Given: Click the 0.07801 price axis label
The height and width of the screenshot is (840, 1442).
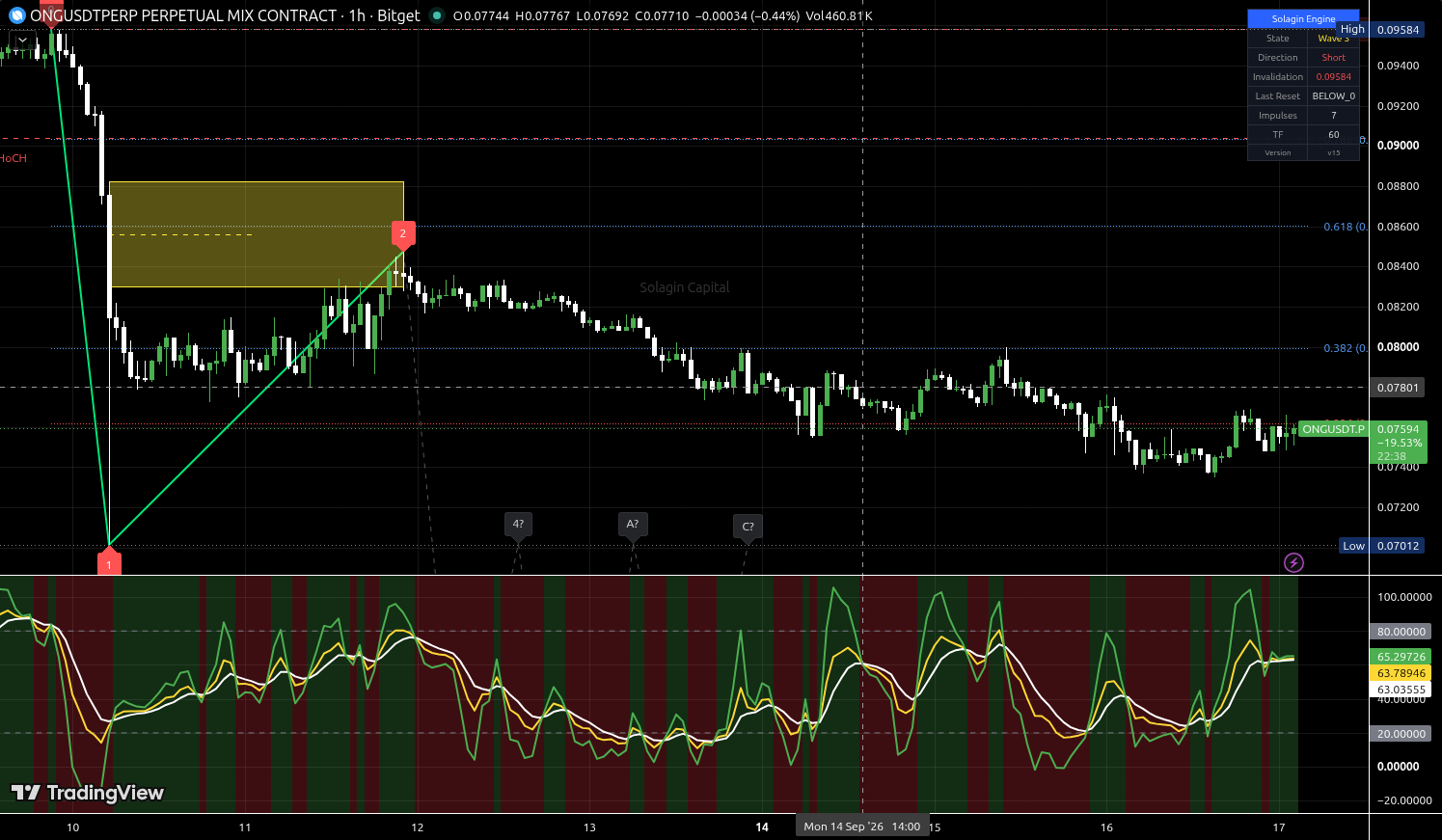Looking at the screenshot, I should 1398,388.
